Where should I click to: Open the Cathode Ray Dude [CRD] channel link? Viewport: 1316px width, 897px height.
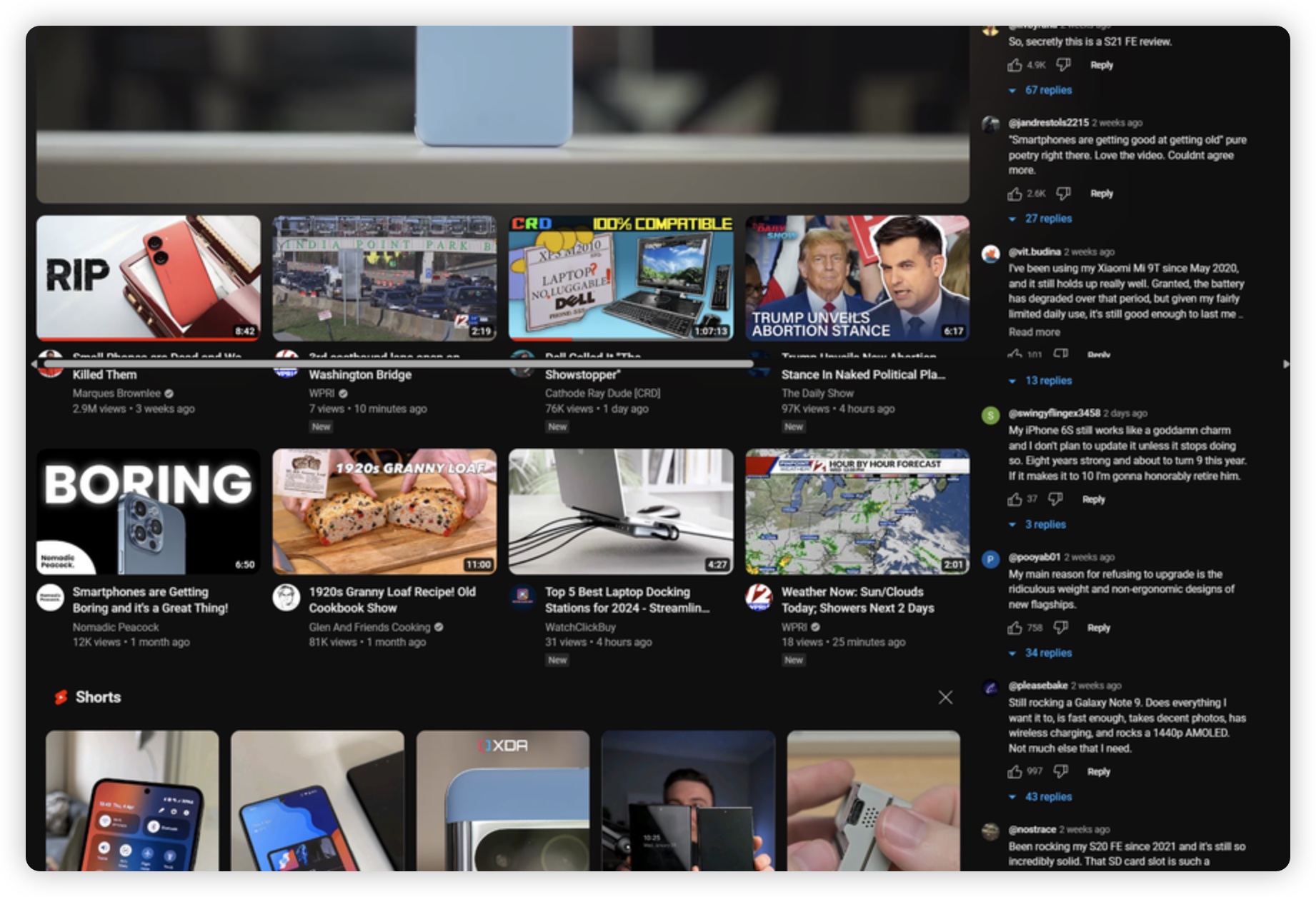pos(602,393)
